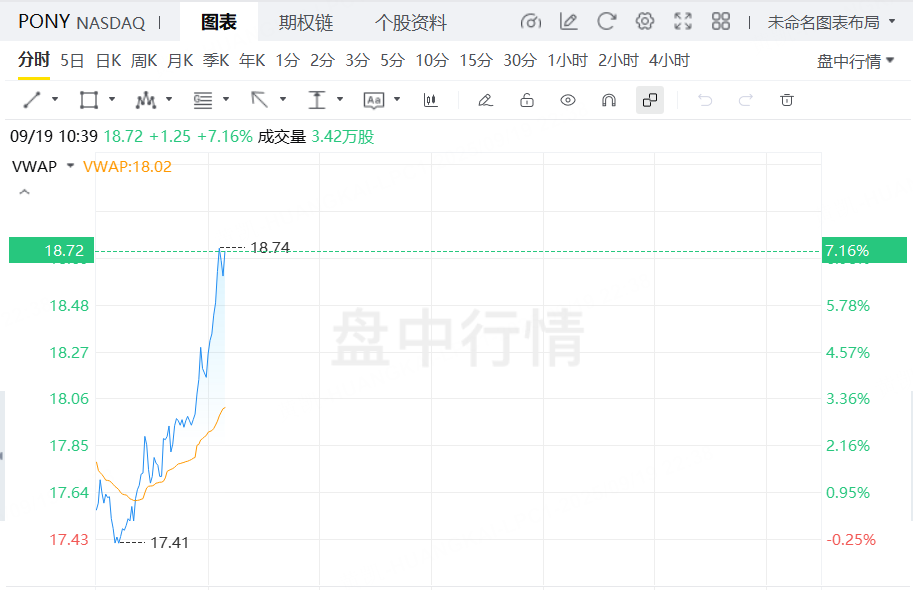
Task: Delete all drawings with trash icon
Action: point(787,100)
